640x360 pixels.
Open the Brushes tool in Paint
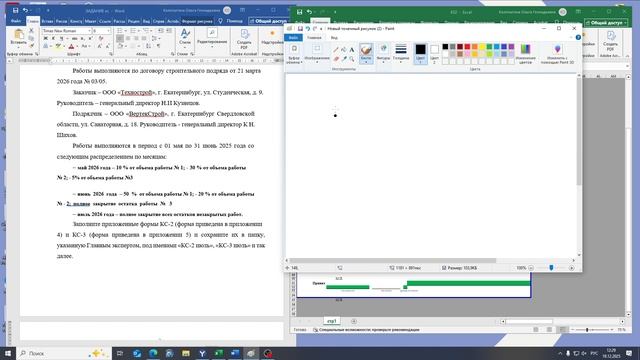click(366, 53)
